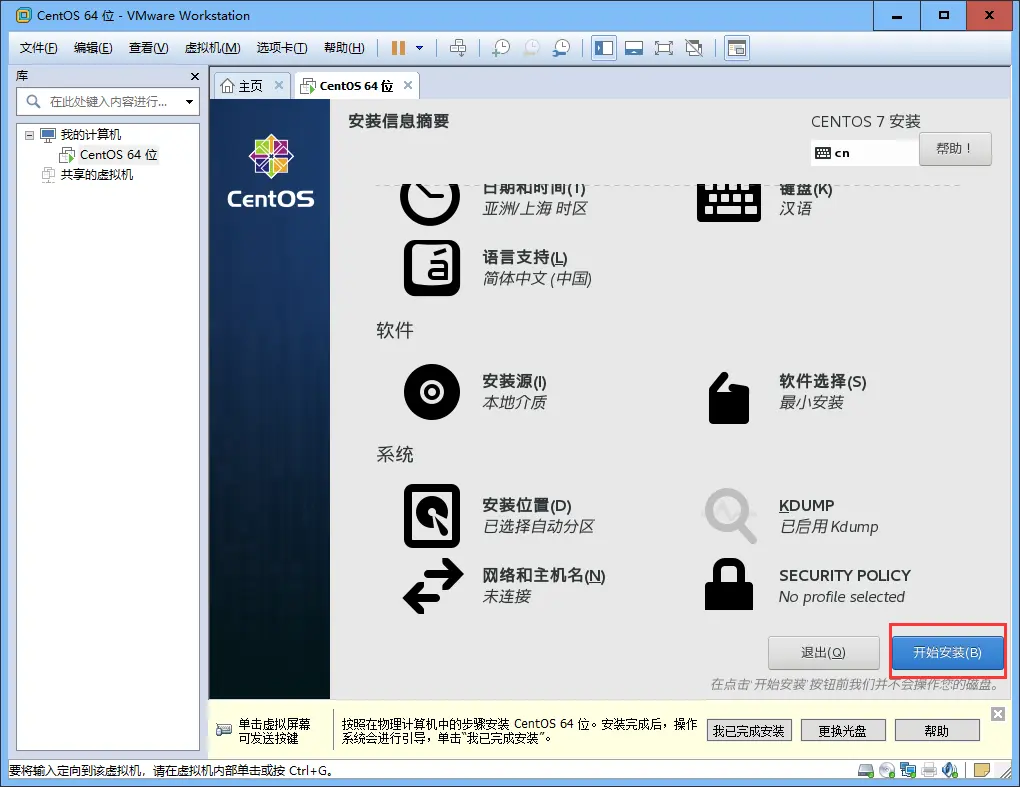
Task: Click the 安装源(I) label
Action: click(515, 381)
